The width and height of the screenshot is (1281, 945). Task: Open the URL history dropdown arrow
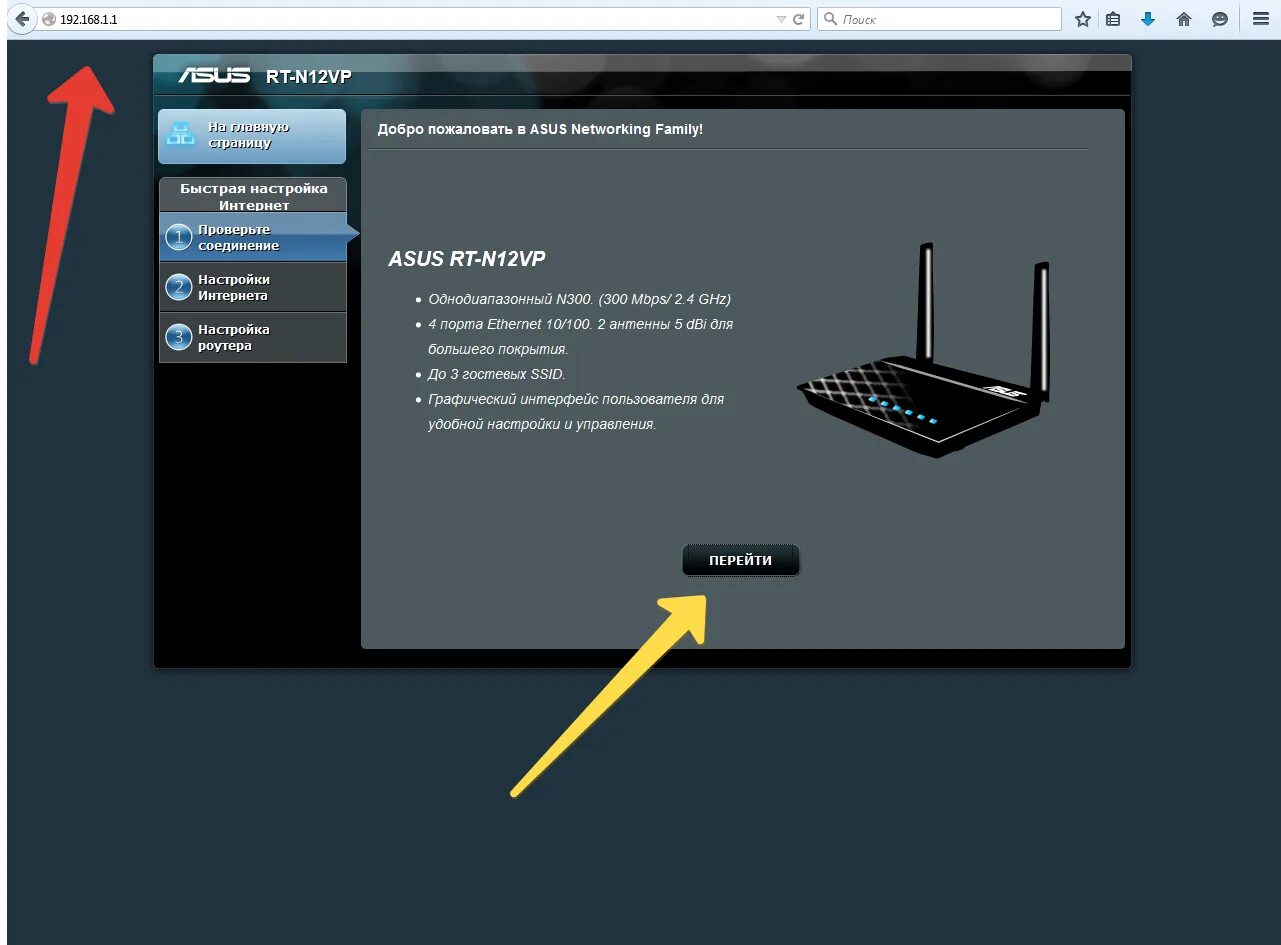point(781,19)
